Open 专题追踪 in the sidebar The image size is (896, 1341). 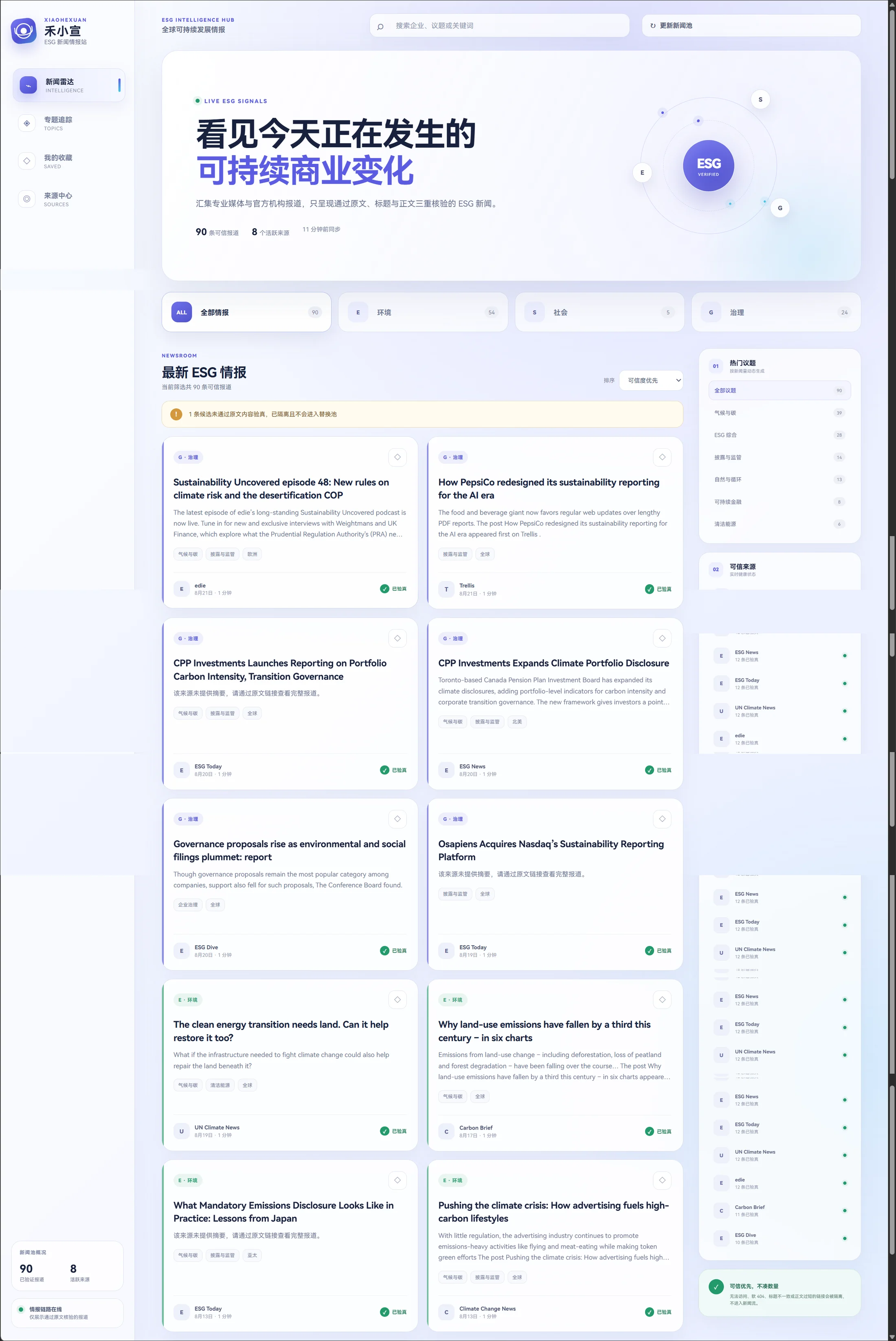(68, 123)
